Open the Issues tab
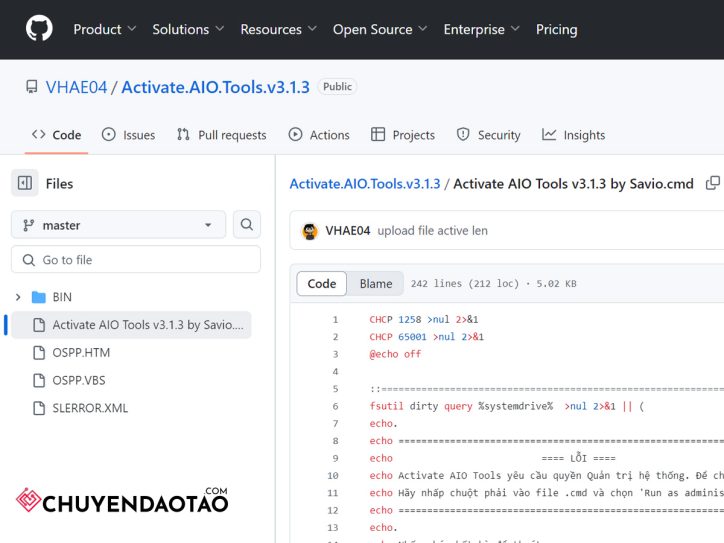This screenshot has width=724, height=543. coord(128,135)
